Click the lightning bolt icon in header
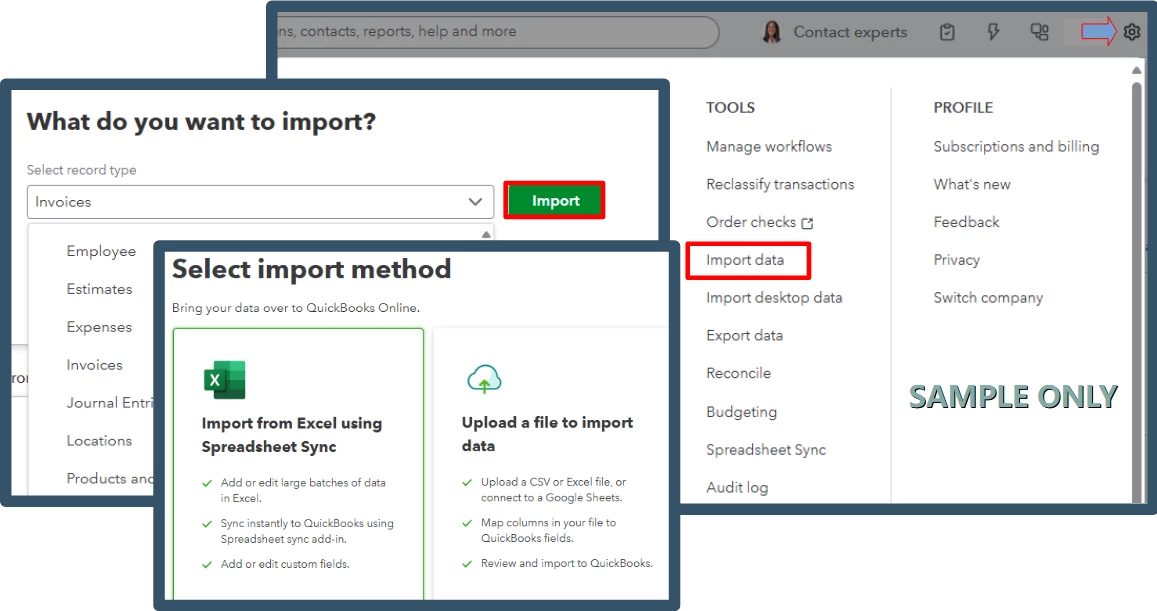Viewport: 1157px width, 611px height. tap(993, 32)
